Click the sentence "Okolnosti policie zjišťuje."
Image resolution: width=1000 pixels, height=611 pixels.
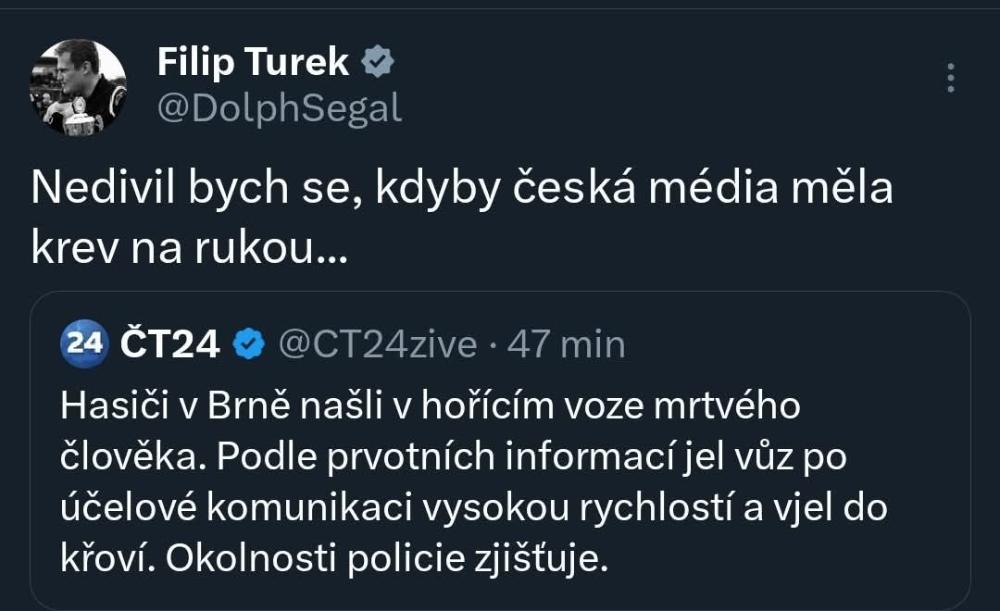tap(386, 559)
